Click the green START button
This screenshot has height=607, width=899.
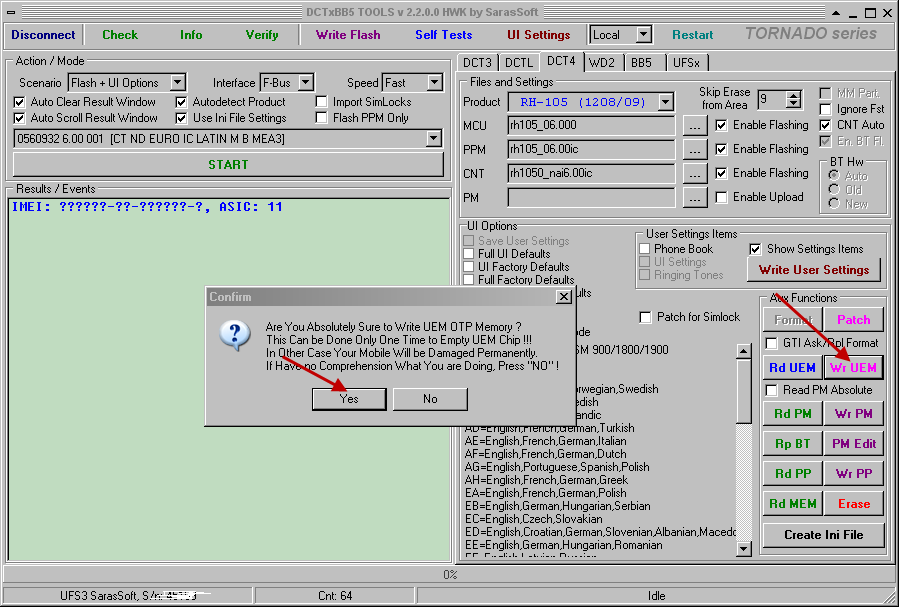[x=228, y=165]
